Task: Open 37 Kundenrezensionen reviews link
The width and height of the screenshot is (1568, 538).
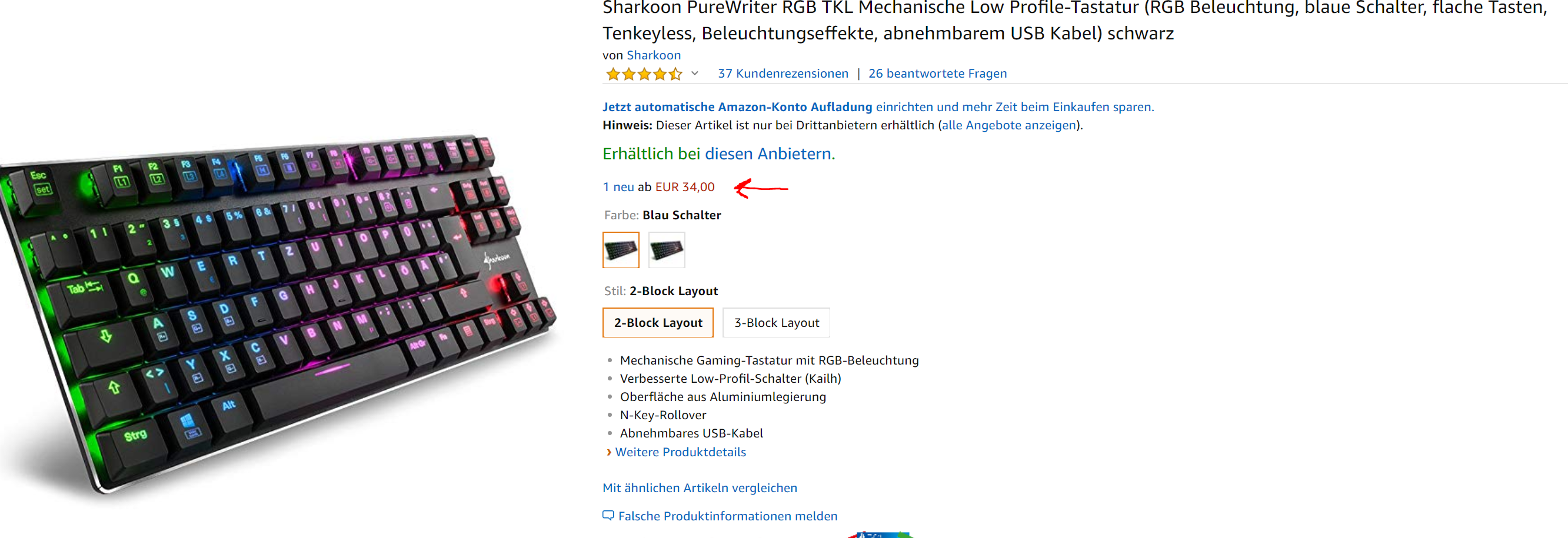Action: tap(783, 73)
